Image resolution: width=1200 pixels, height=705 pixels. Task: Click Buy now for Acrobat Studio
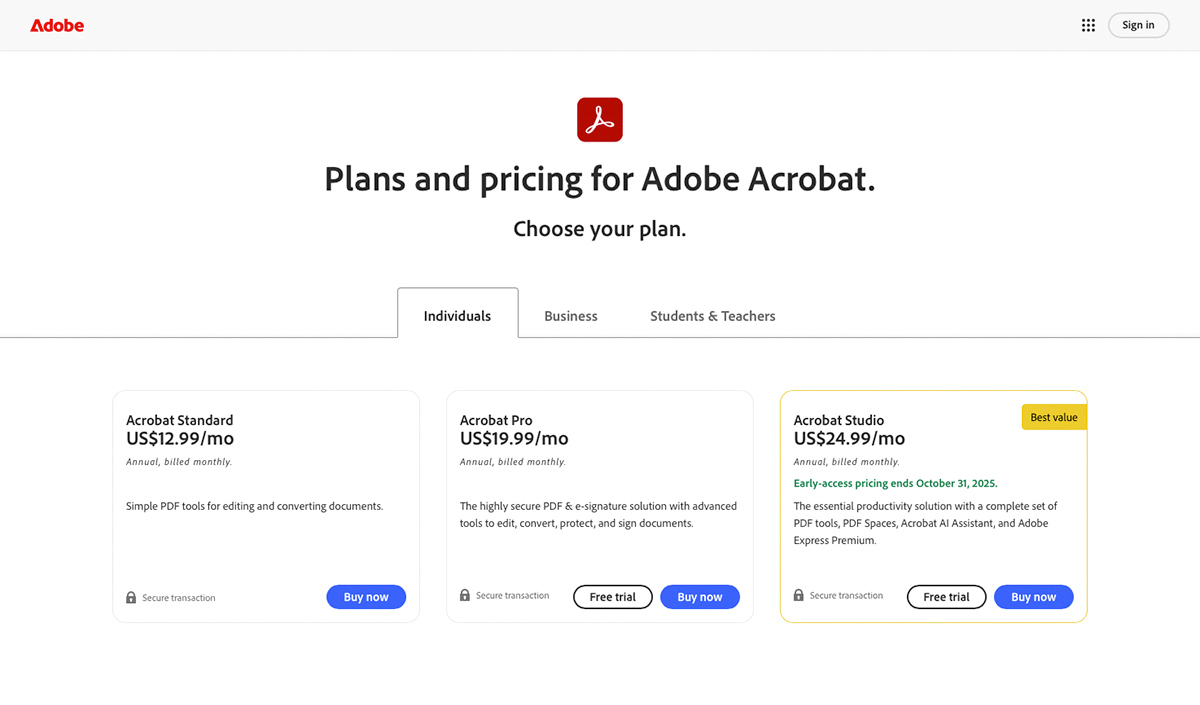pos(1033,596)
